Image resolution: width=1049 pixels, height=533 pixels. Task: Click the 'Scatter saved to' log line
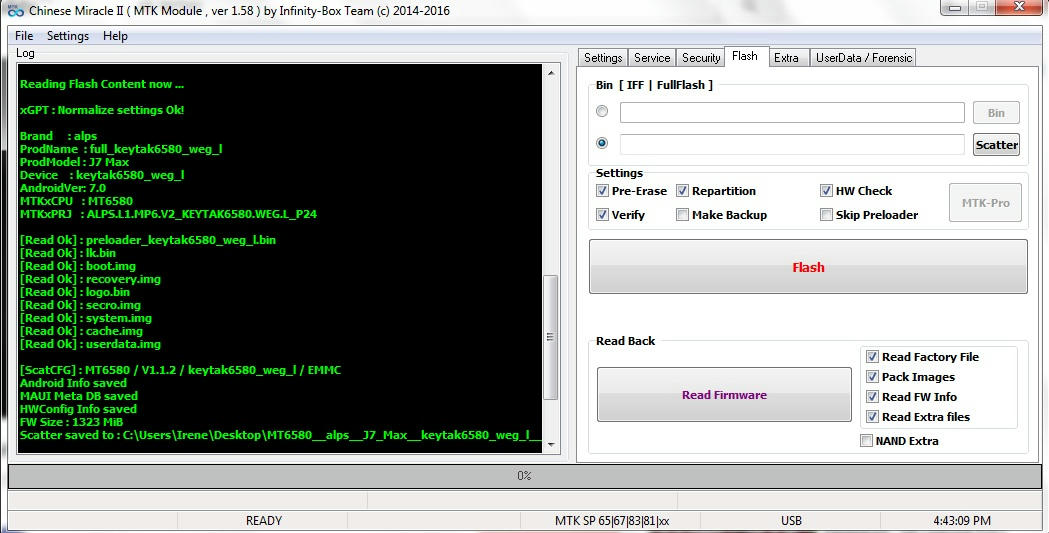click(x=280, y=435)
